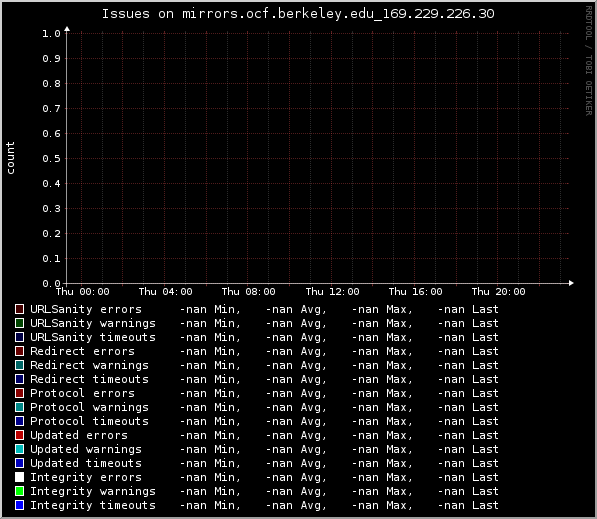
Task: Click the URLSanity warnings green swatch
Action: click(x=19, y=323)
